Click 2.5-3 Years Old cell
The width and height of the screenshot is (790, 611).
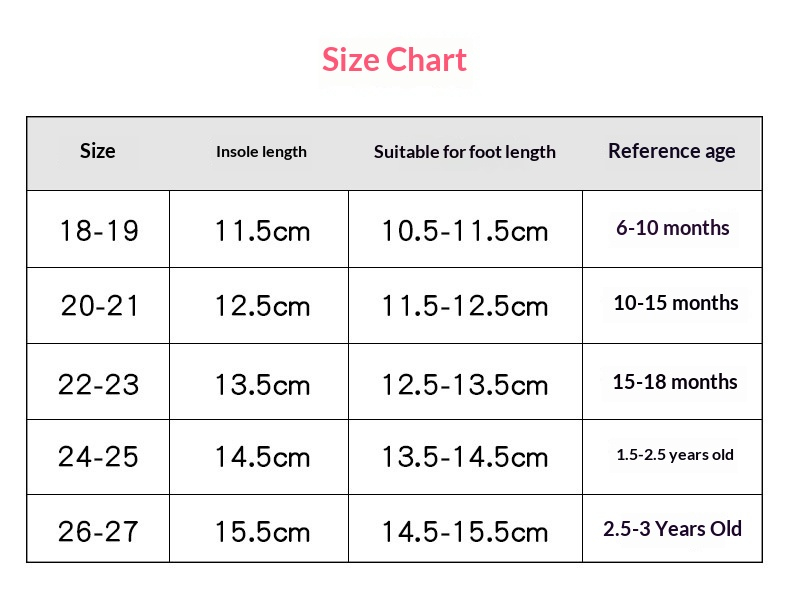672,529
